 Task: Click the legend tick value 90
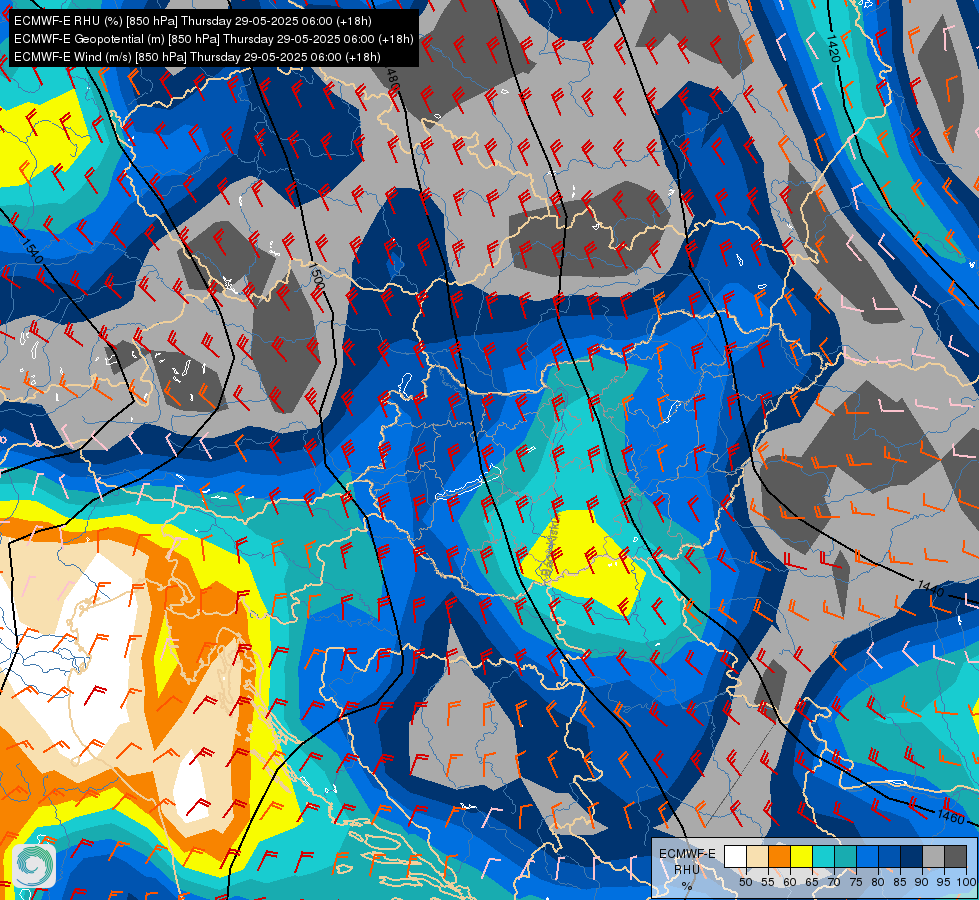tap(922, 882)
